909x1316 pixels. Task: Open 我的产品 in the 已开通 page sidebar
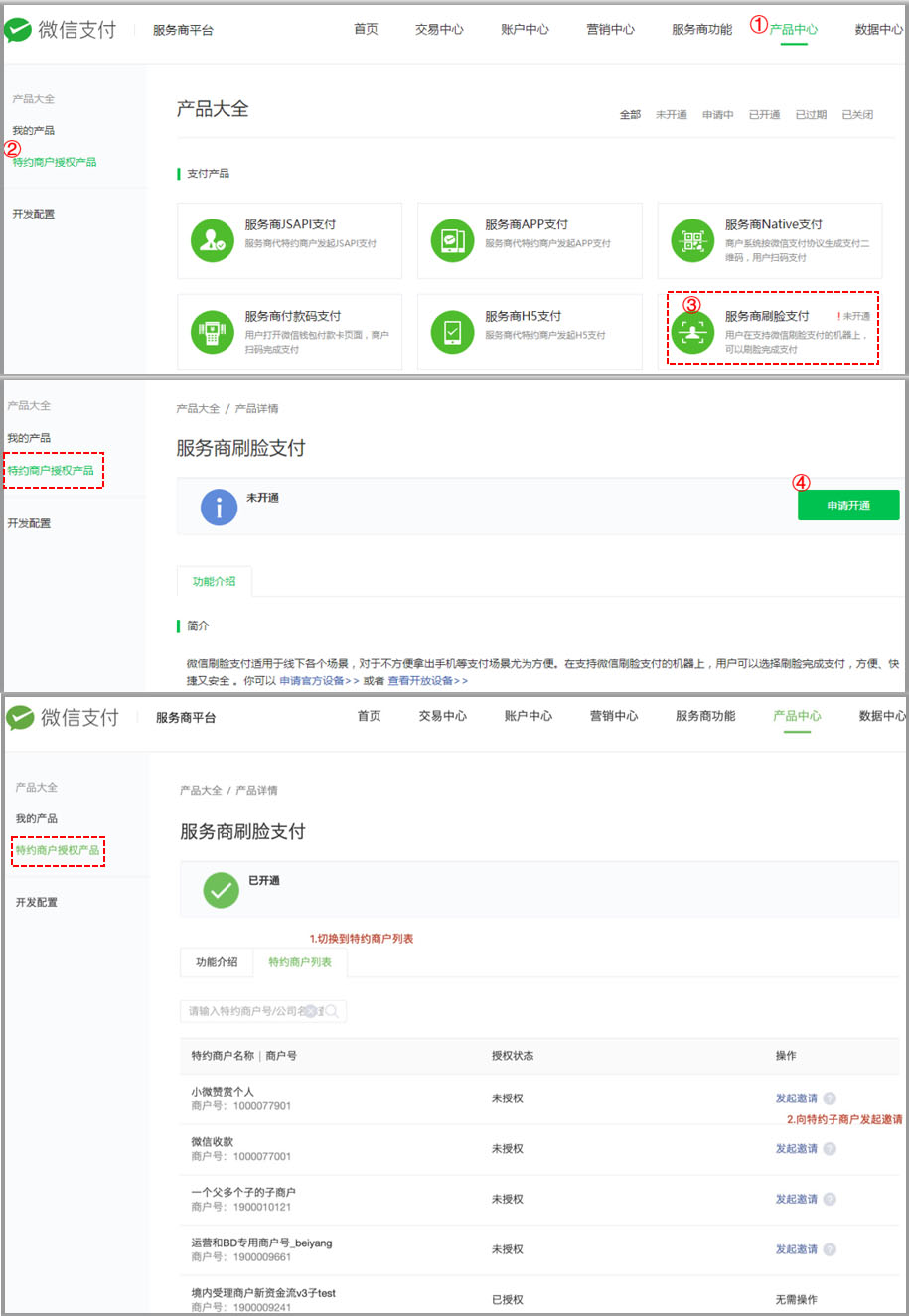(x=36, y=818)
